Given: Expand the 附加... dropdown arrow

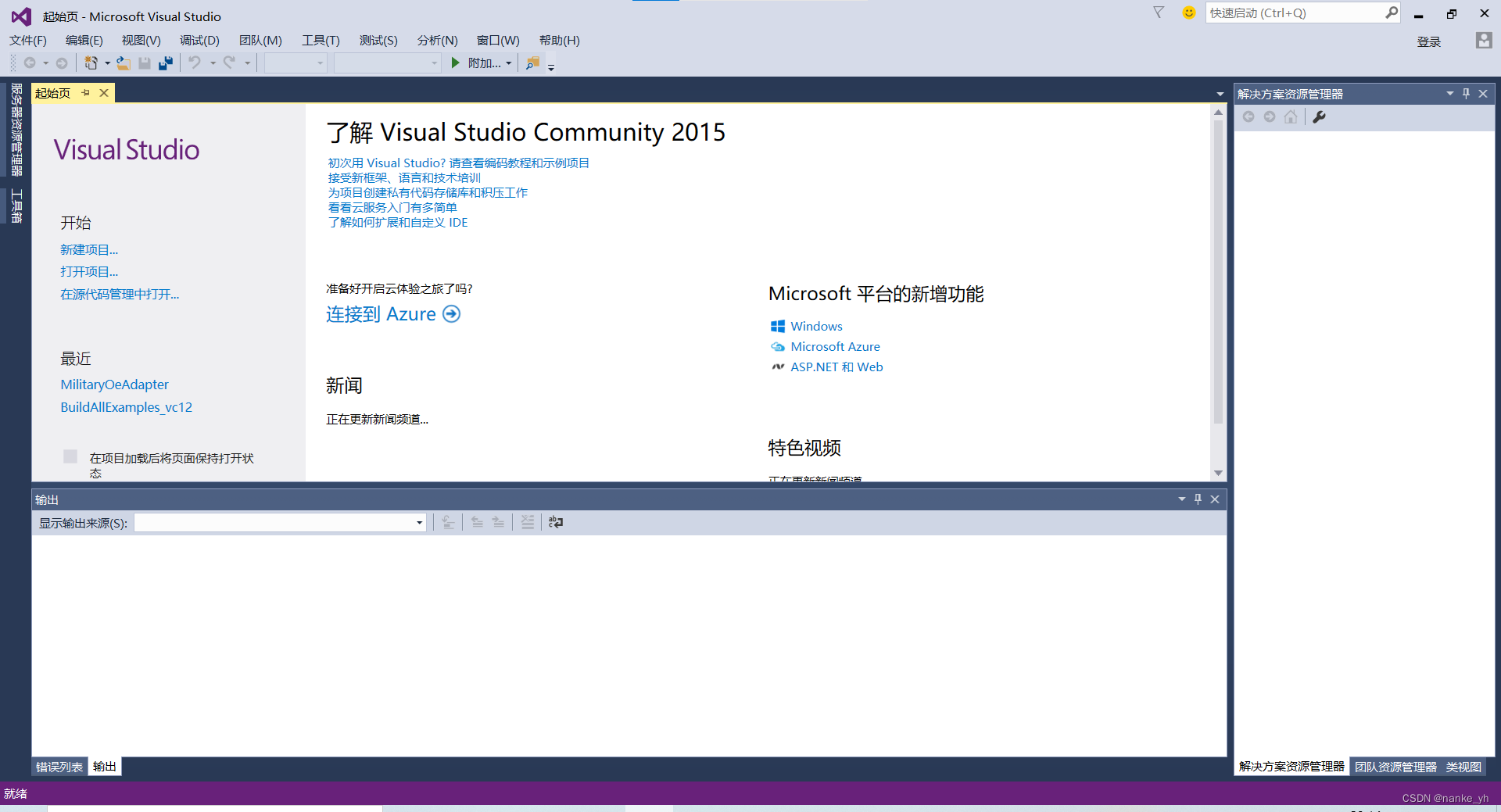Looking at the screenshot, I should (509, 63).
